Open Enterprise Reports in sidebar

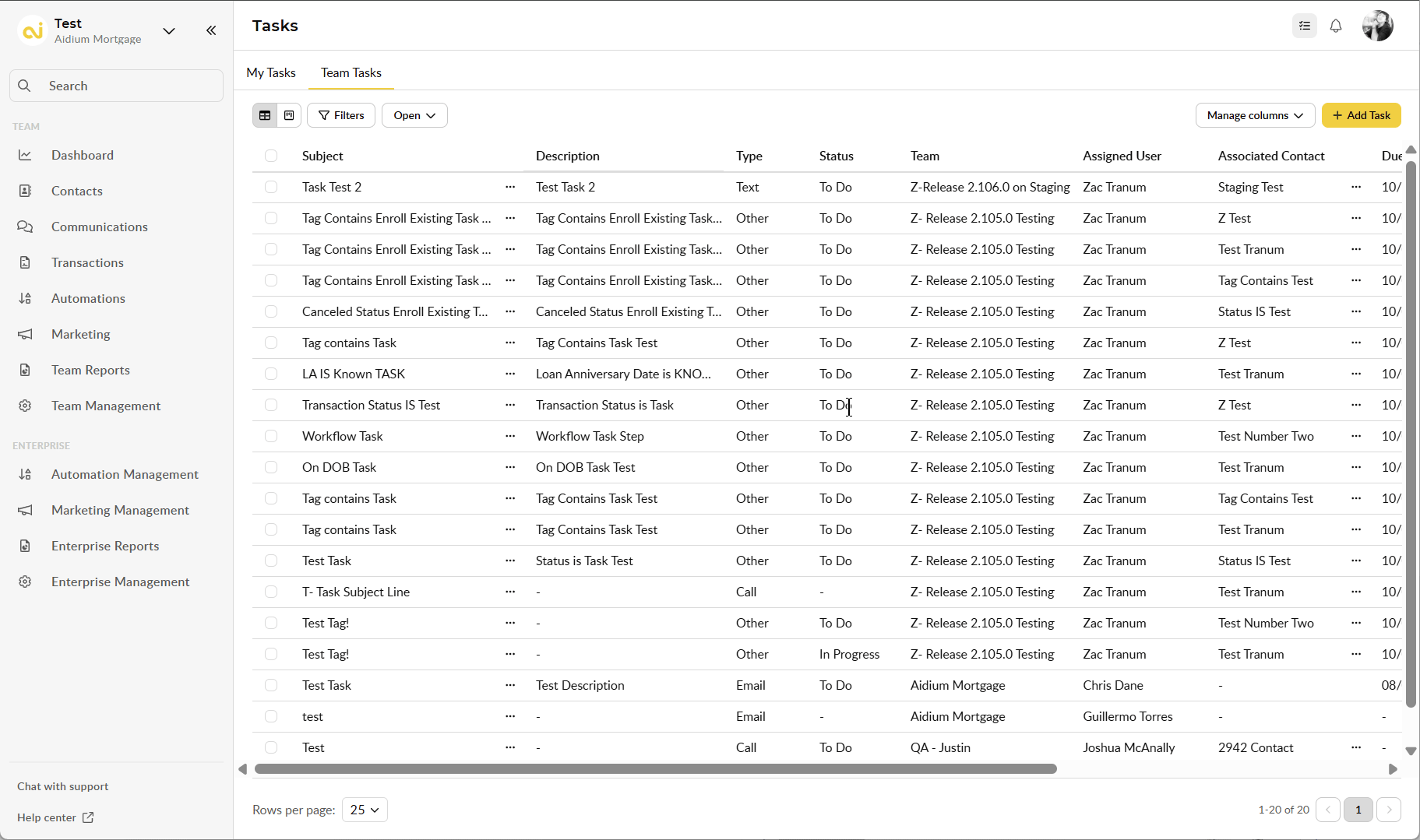[x=105, y=546]
